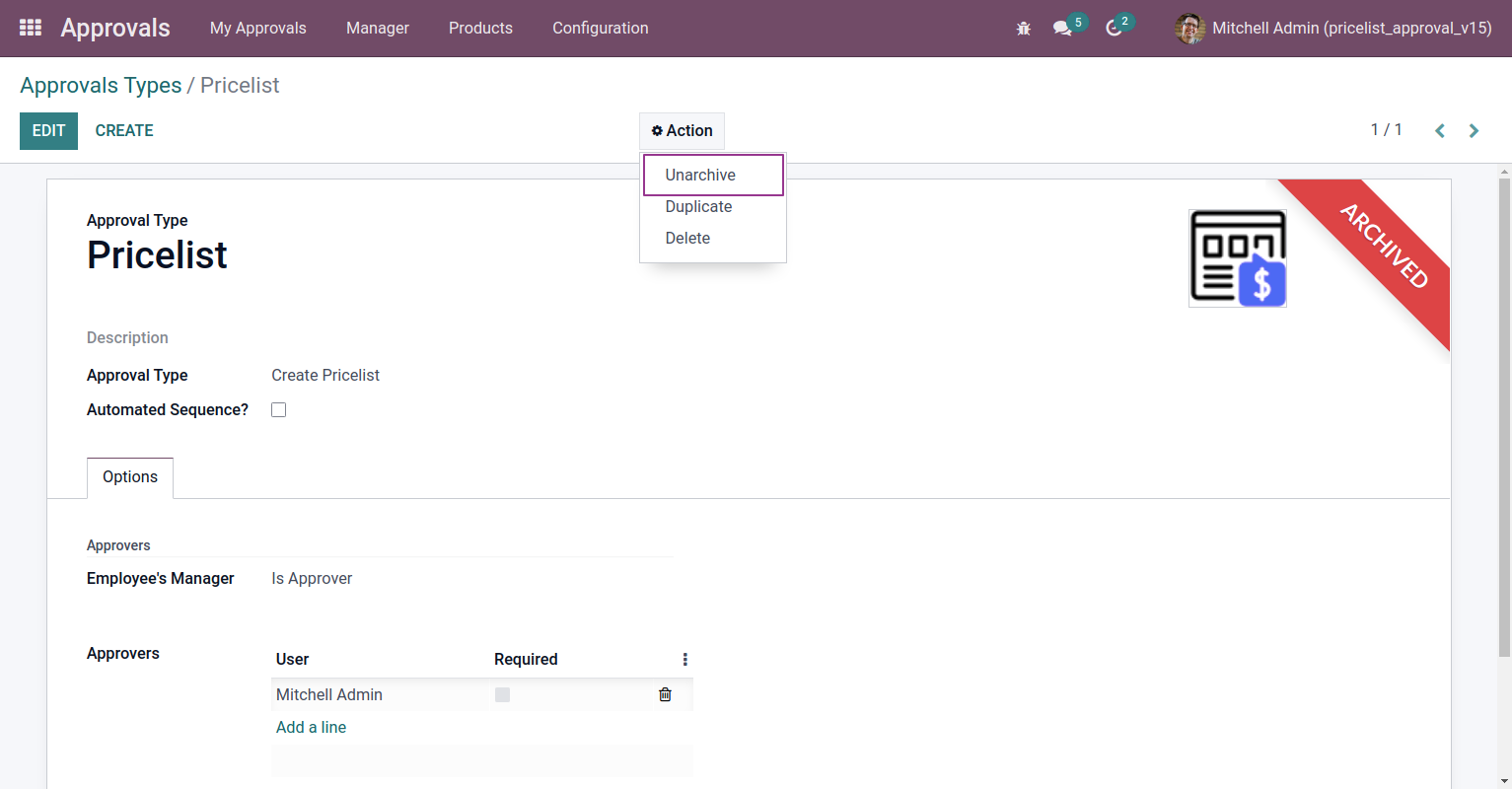
Task: Toggle Automated Sequence checkbox
Action: [279, 409]
